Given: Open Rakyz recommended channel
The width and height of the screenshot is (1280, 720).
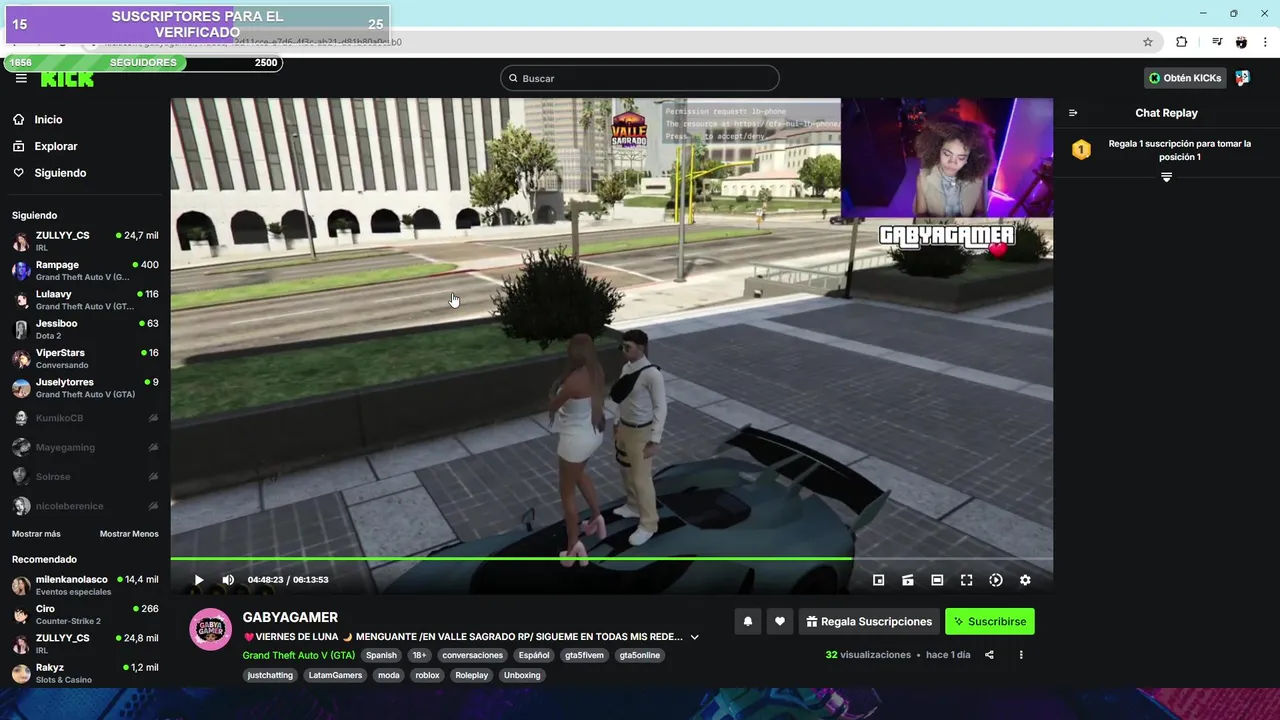Looking at the screenshot, I should 85,673.
